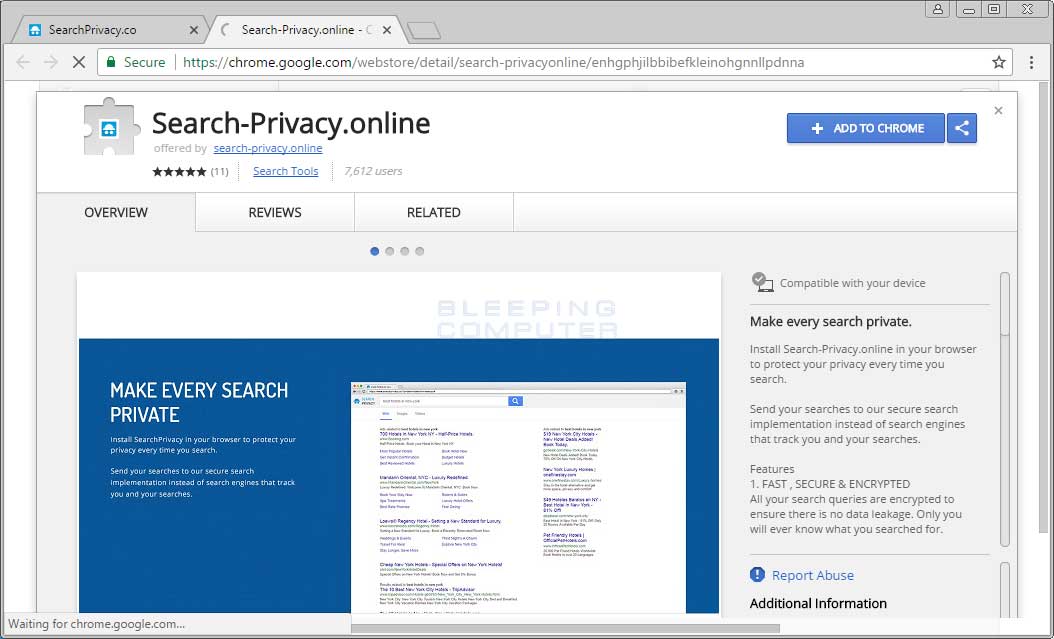Click the 'Make every search private.' heading
Viewport: 1054px width, 639px height.
(831, 322)
